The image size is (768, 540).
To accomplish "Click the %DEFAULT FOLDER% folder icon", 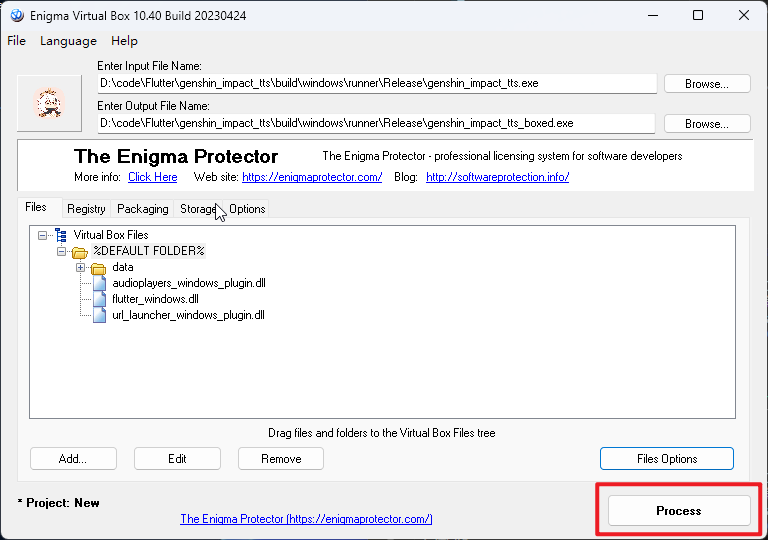I will point(80,251).
